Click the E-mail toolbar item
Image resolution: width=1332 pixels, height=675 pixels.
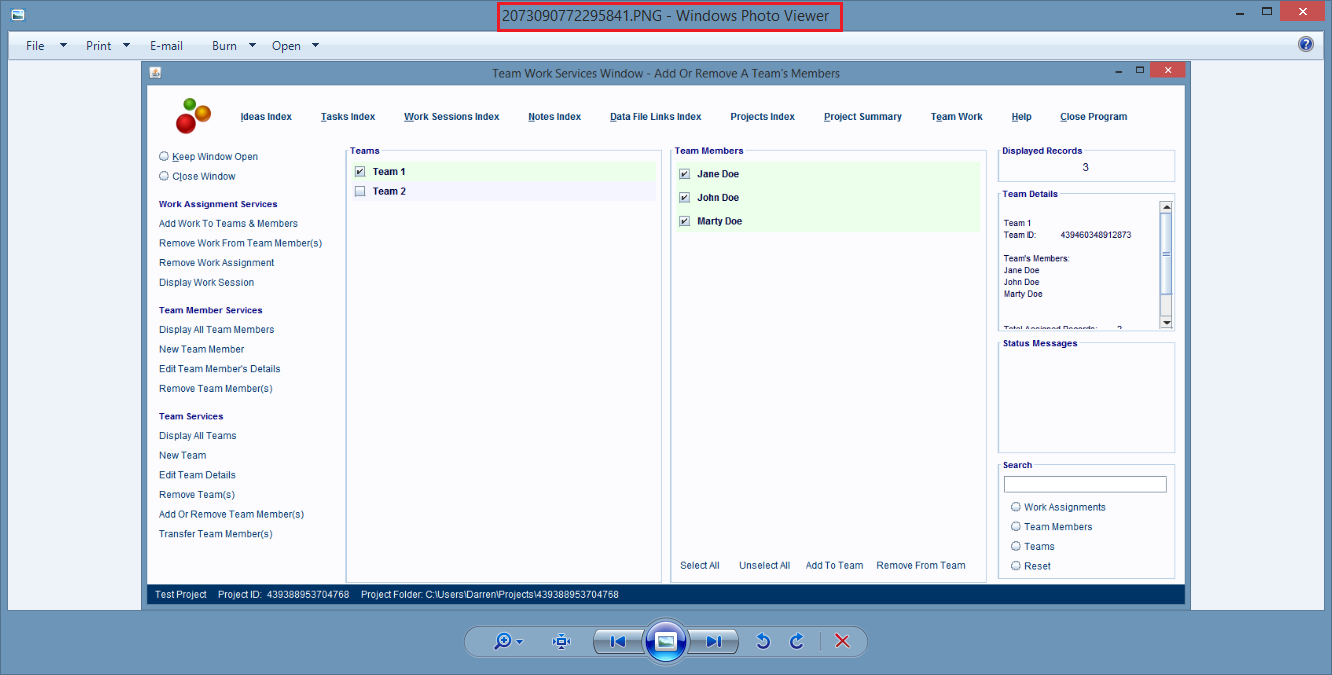pos(166,46)
